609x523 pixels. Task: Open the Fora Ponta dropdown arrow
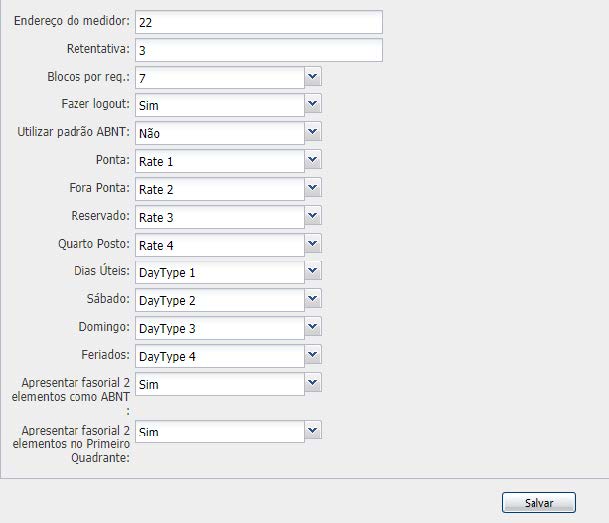click(x=313, y=188)
